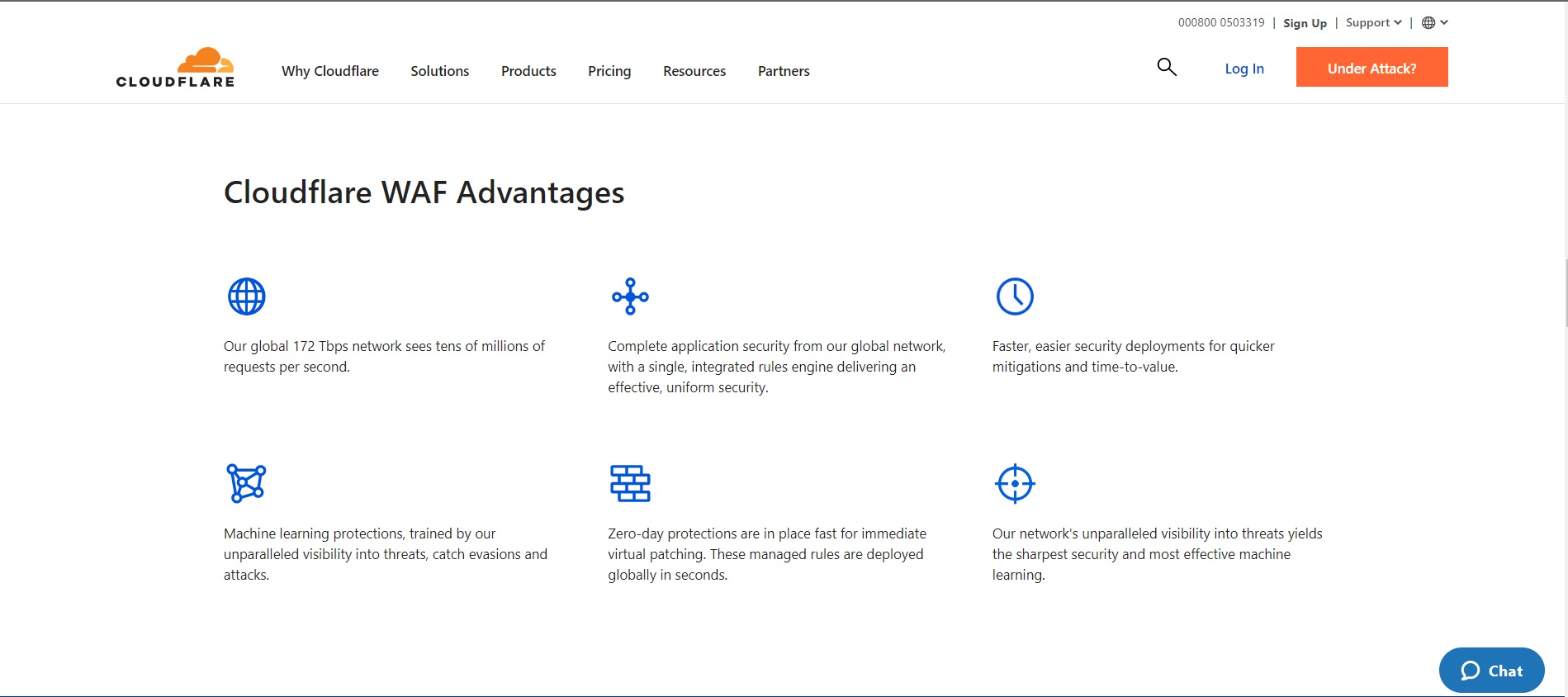Click the Sign Up link
This screenshot has width=1568, height=697.
tap(1305, 23)
